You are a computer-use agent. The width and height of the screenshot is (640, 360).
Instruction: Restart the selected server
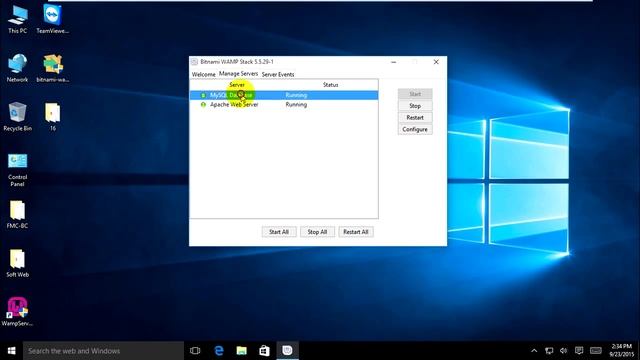415,118
